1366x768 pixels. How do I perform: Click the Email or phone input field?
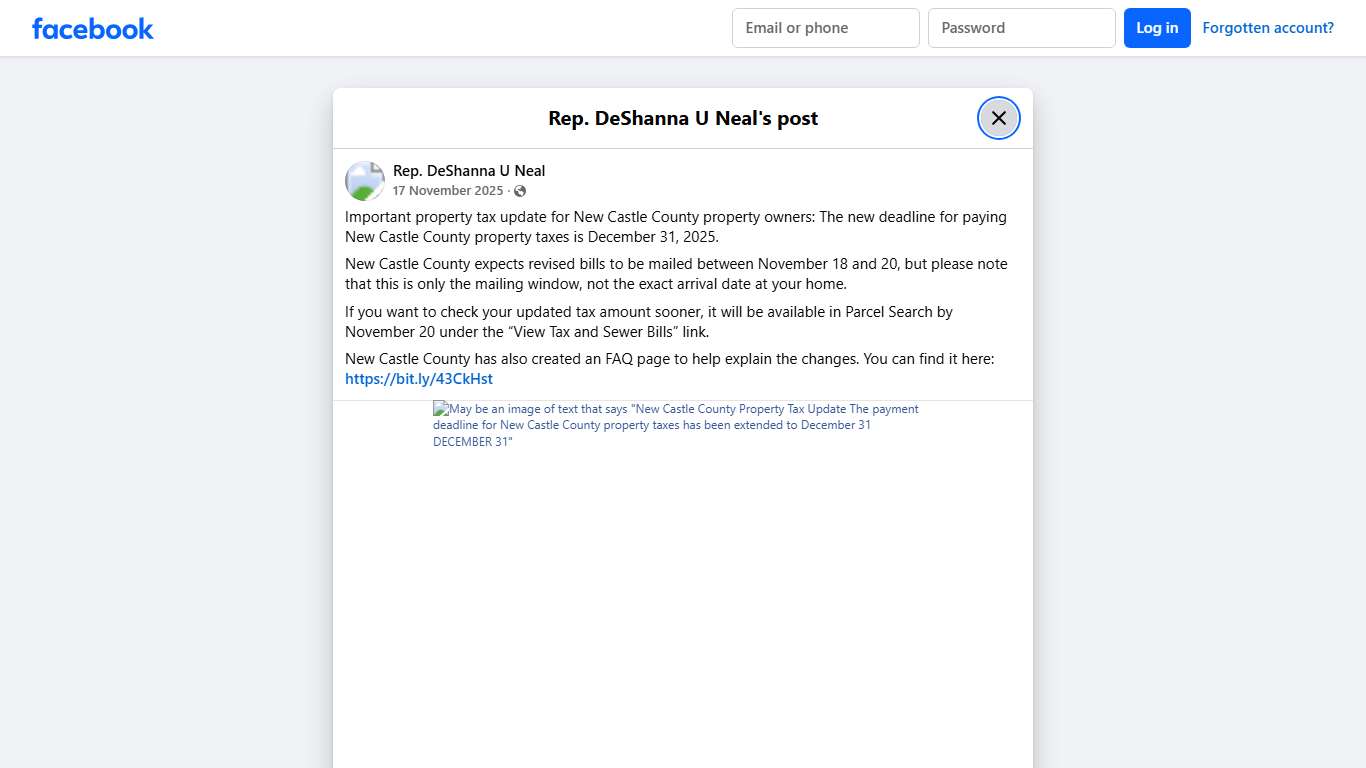(825, 27)
